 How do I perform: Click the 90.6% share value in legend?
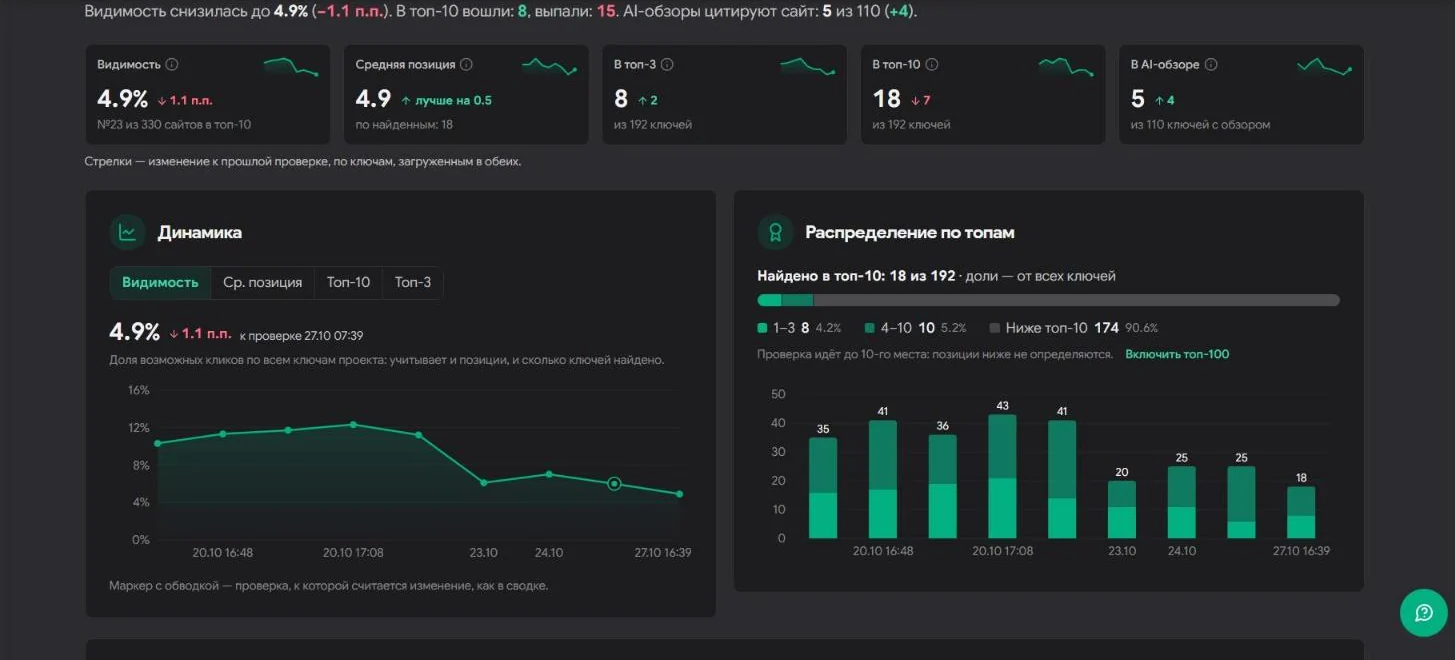coord(1142,328)
